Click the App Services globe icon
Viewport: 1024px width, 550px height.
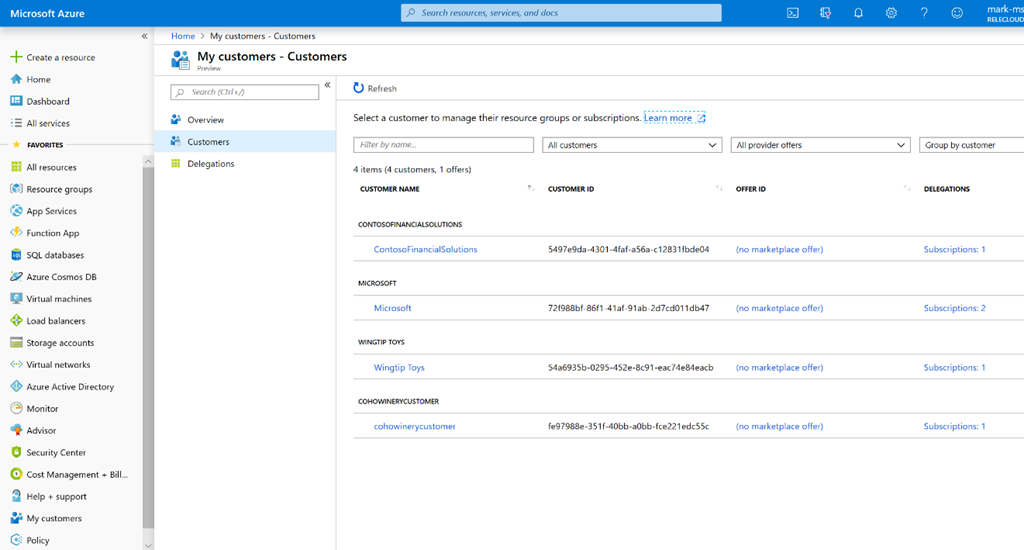(16, 211)
